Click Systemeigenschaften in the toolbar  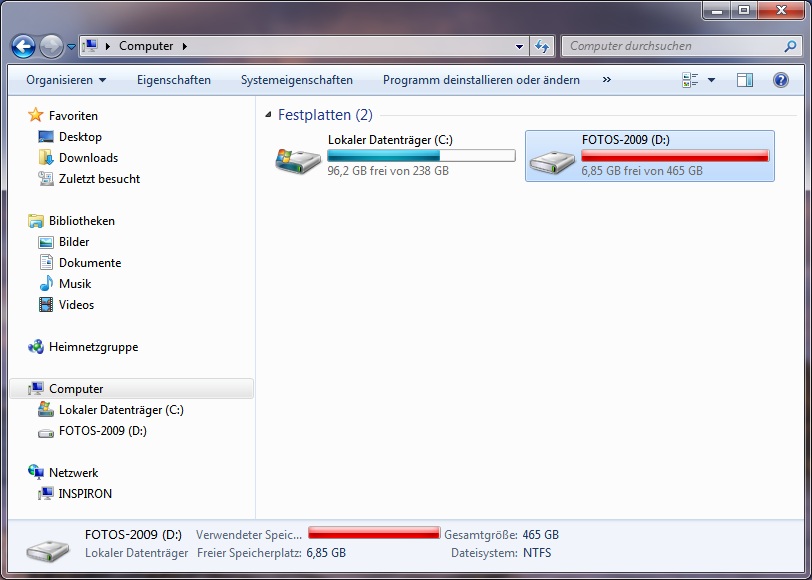coord(296,80)
